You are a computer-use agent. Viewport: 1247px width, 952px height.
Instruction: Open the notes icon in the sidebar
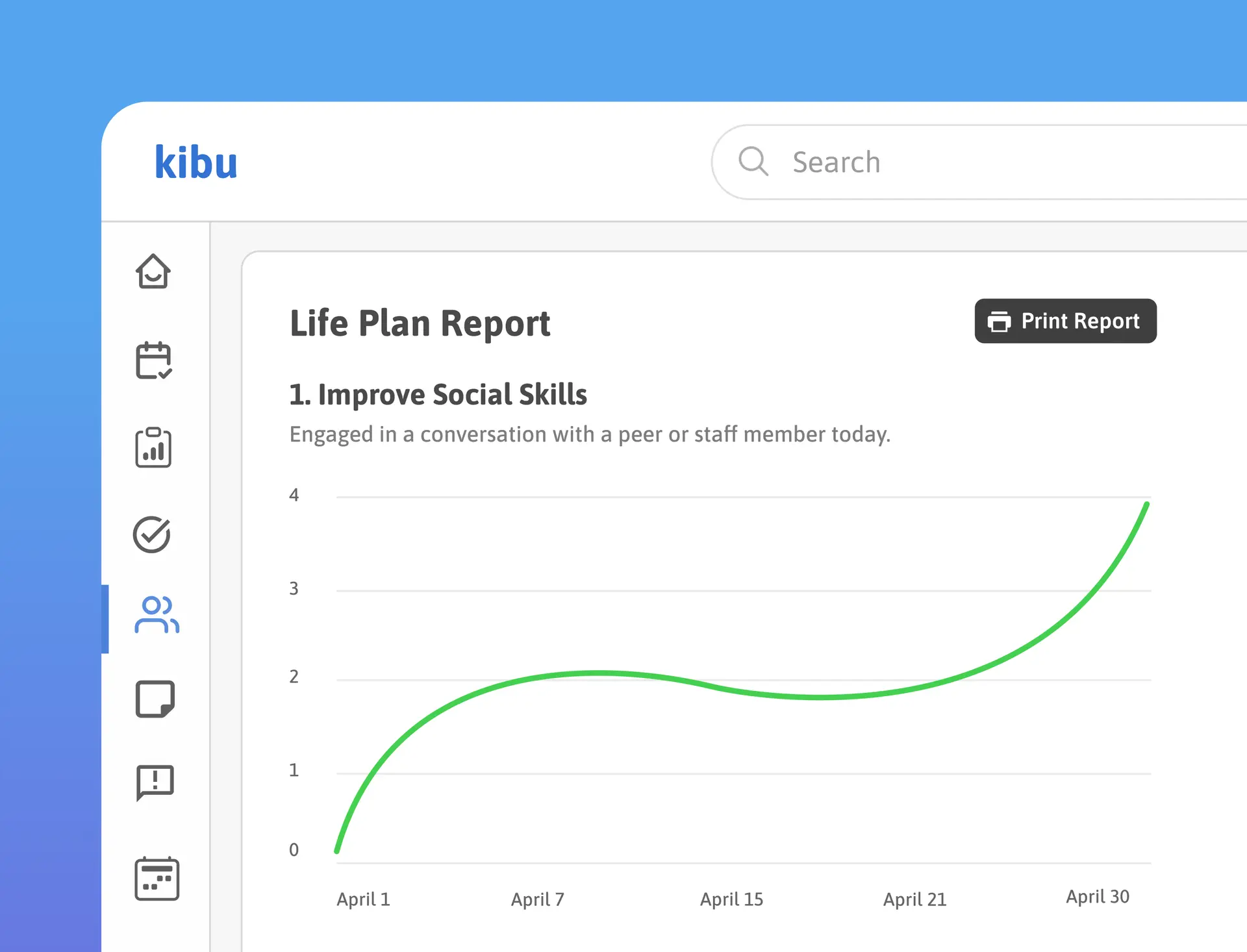point(155,699)
